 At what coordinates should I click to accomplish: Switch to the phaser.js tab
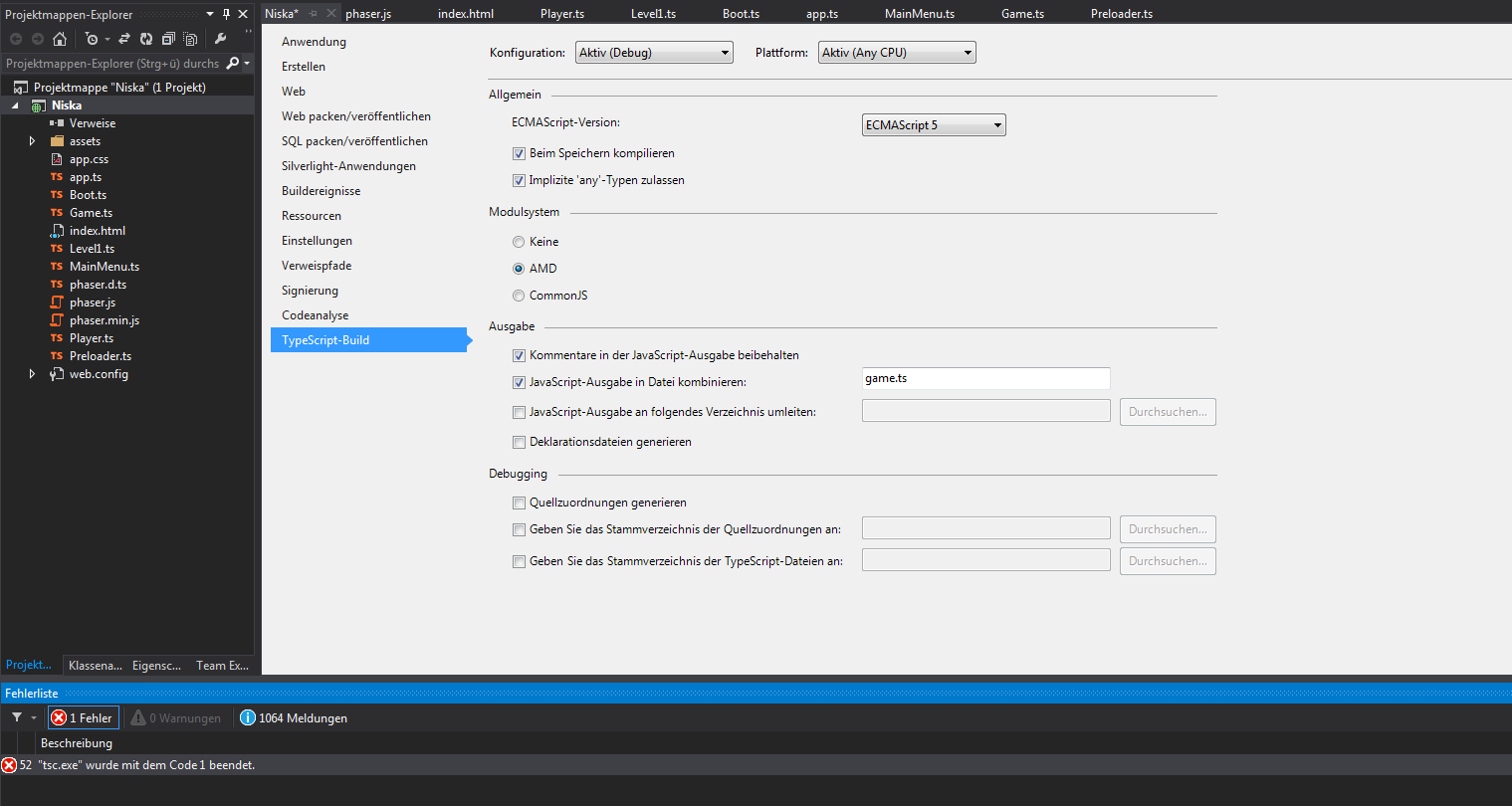[x=368, y=14]
